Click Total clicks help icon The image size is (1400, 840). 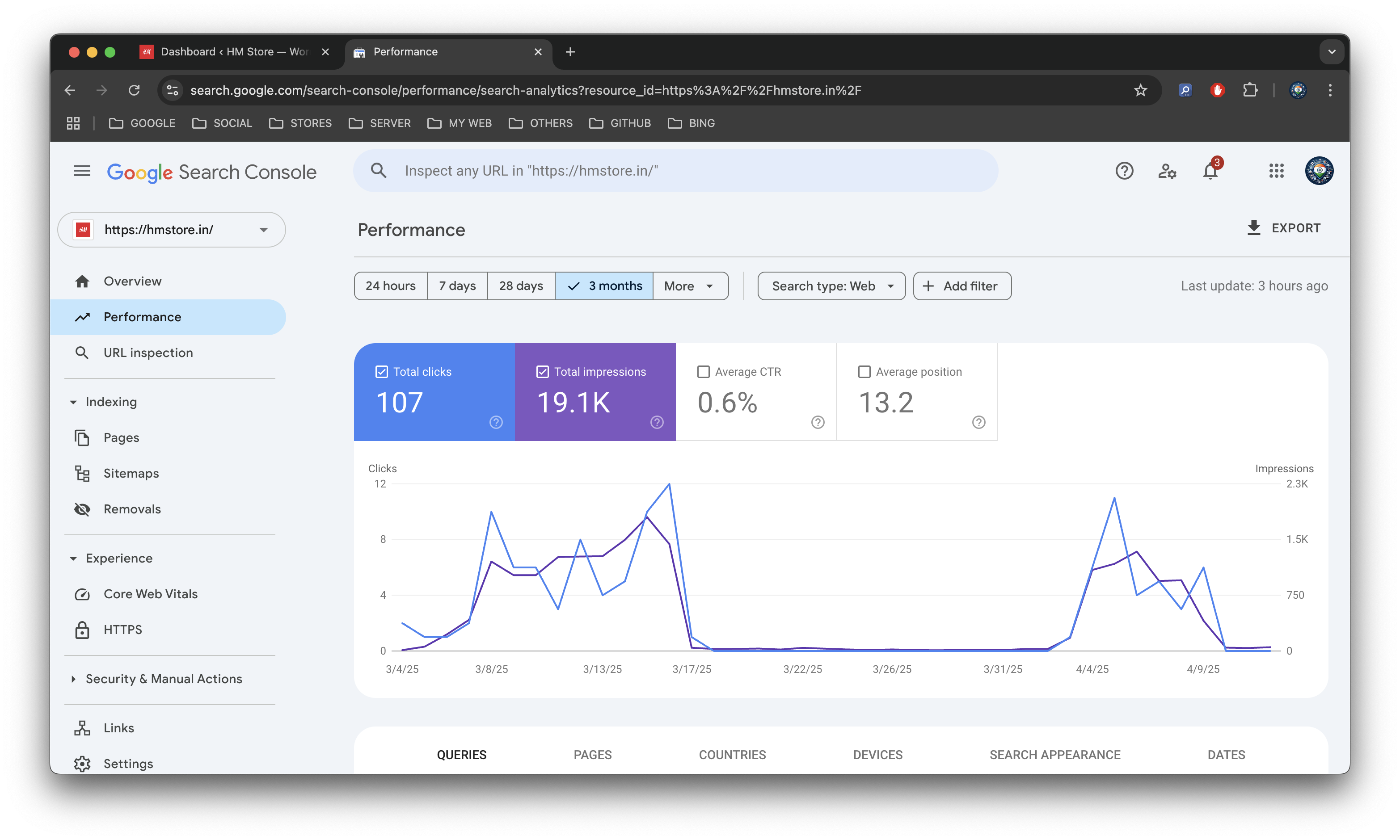(496, 422)
